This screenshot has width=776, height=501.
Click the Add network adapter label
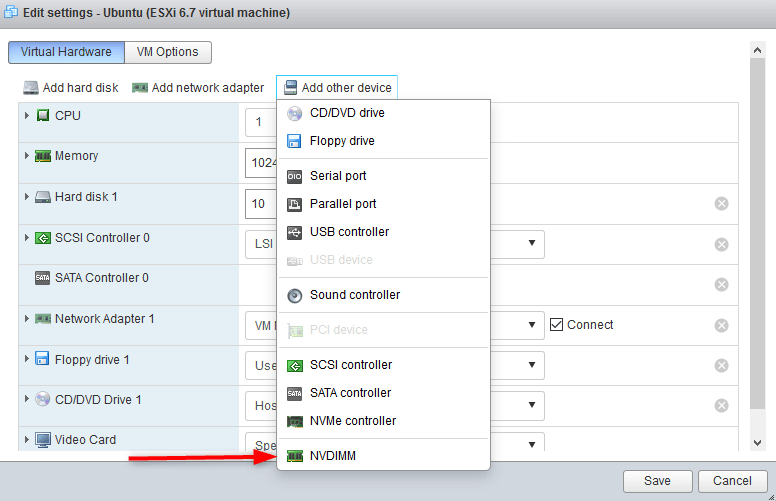click(x=208, y=88)
